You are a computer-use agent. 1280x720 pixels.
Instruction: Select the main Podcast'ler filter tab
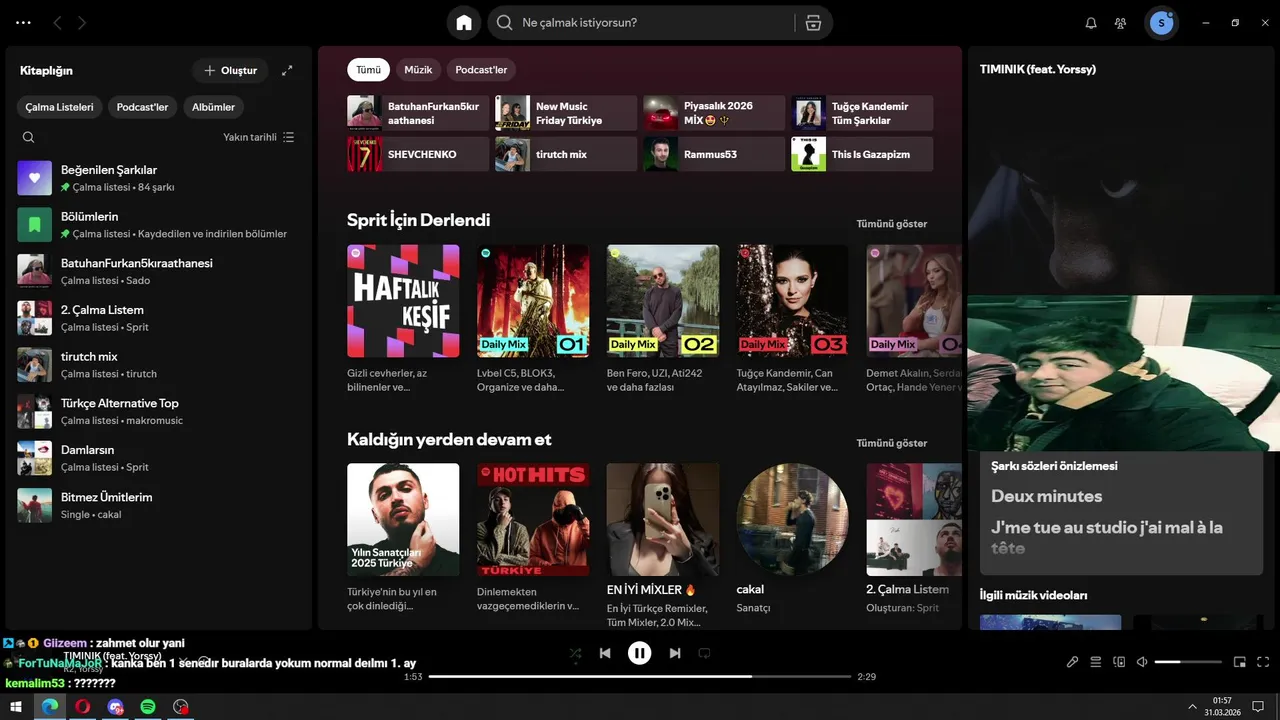(481, 70)
